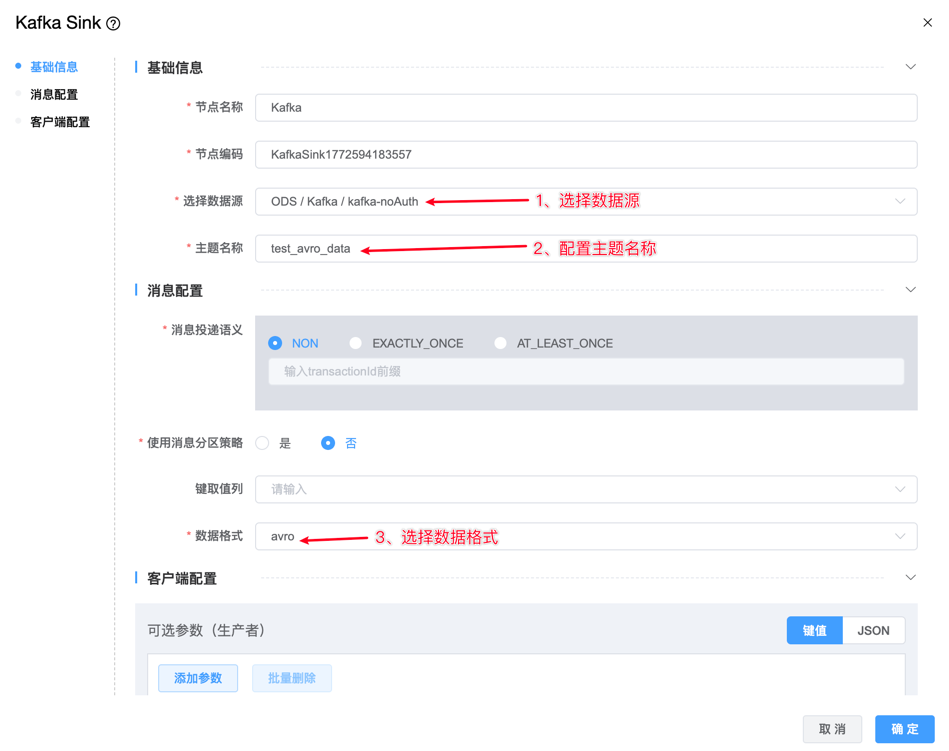This screenshot has width=949, height=751.
Task: Close the Kafka Sink dialog
Action: coord(927,23)
